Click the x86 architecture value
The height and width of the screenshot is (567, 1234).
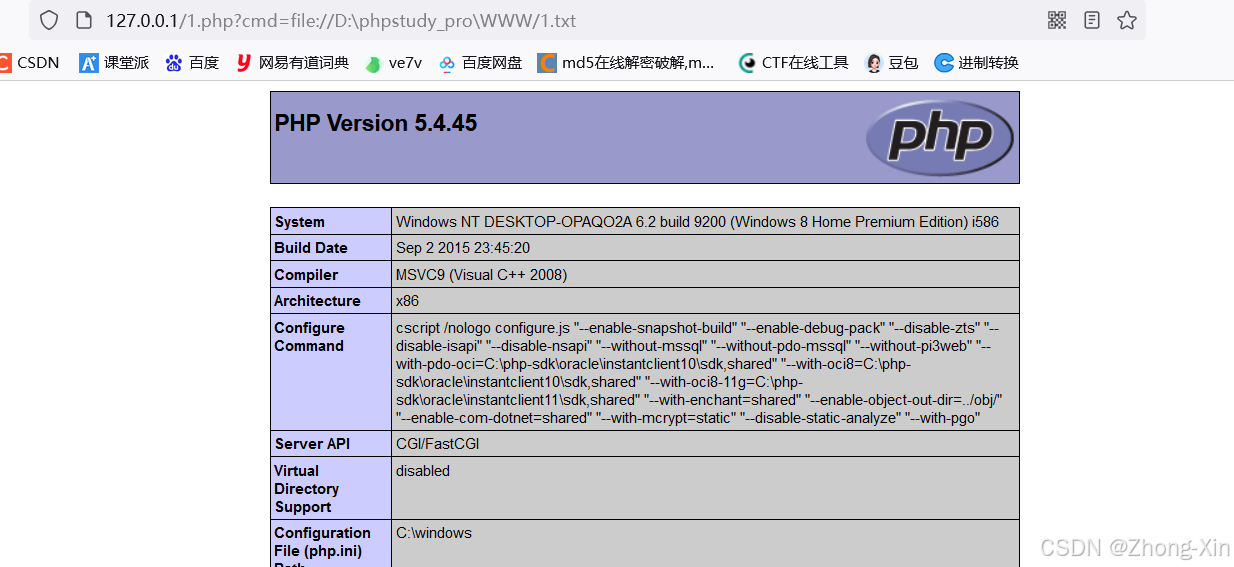[x=407, y=301]
